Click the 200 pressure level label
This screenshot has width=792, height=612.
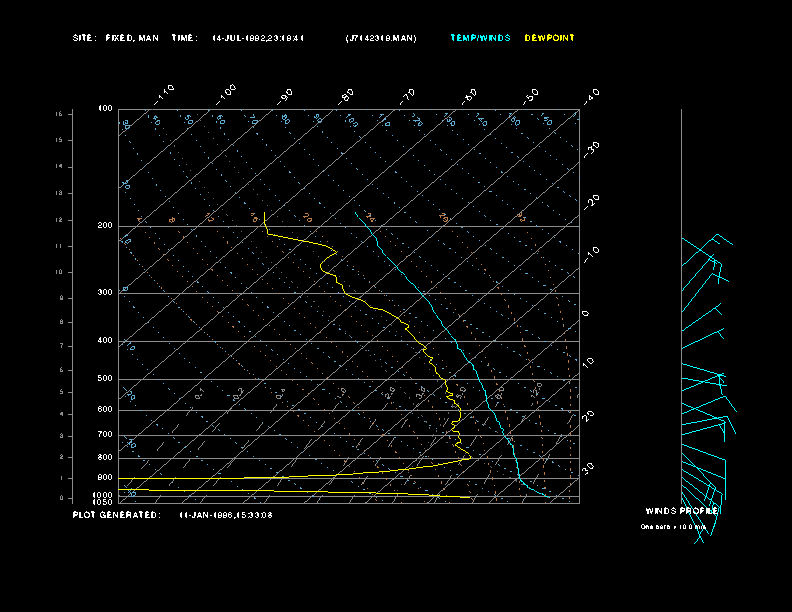(105, 226)
